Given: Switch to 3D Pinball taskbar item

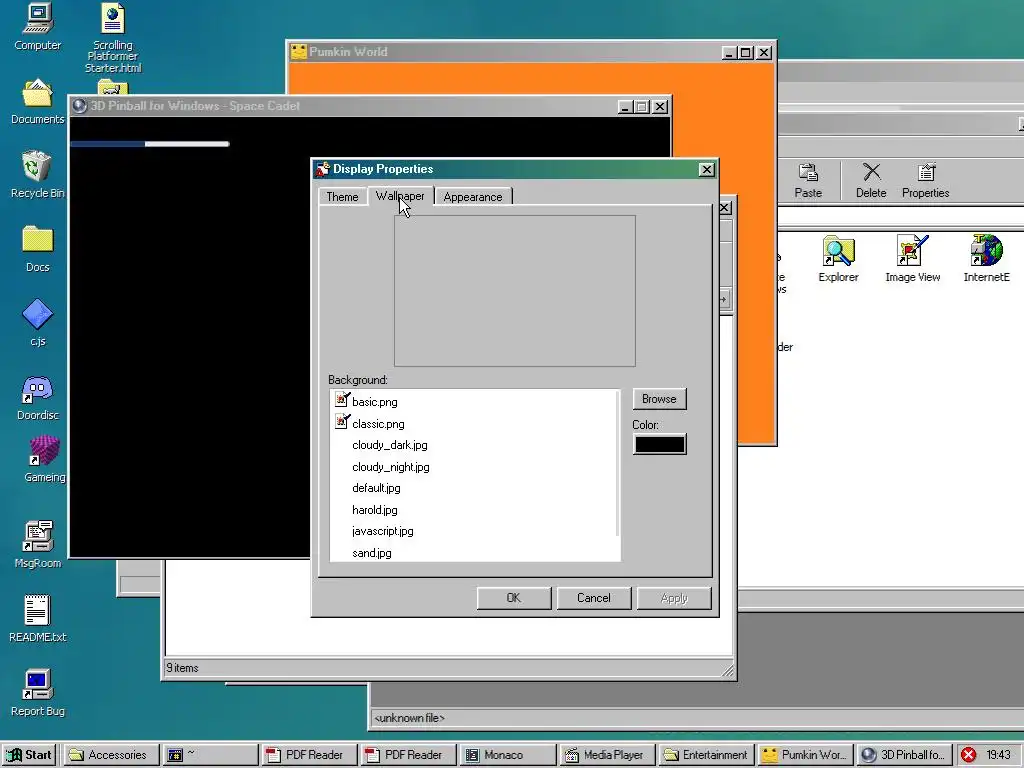Looking at the screenshot, I should [x=904, y=755].
